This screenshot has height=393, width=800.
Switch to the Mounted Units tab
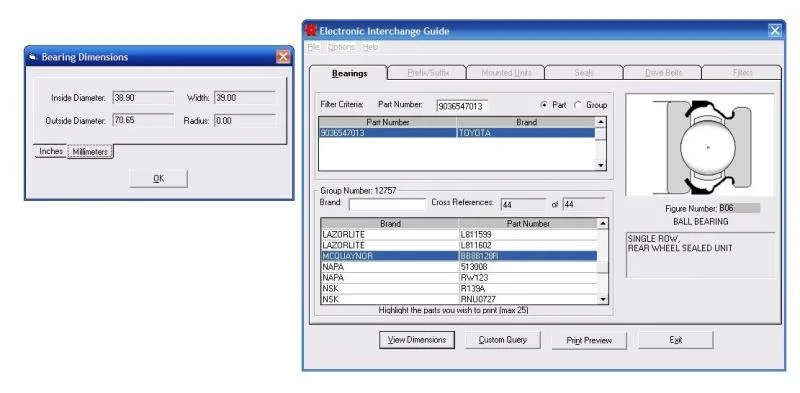pyautogui.click(x=506, y=72)
